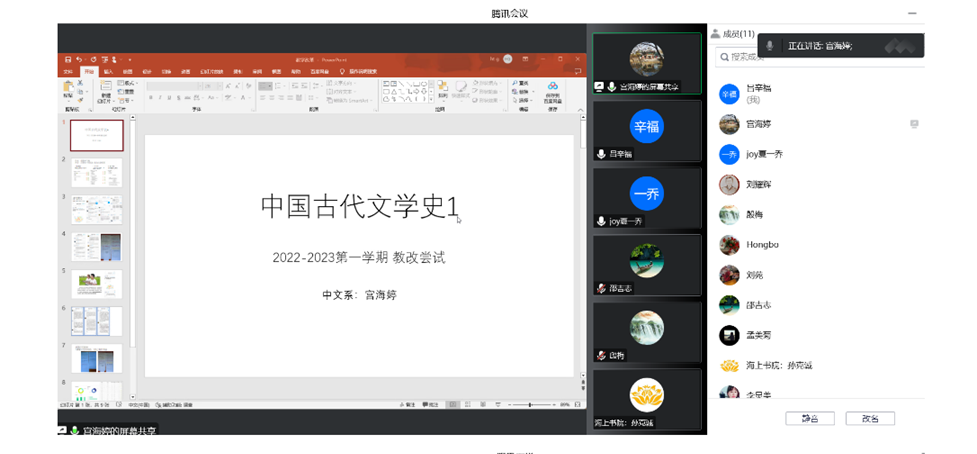Click the PowerPoint save icon
Viewport: 977px width, 454px height.
(x=66, y=60)
